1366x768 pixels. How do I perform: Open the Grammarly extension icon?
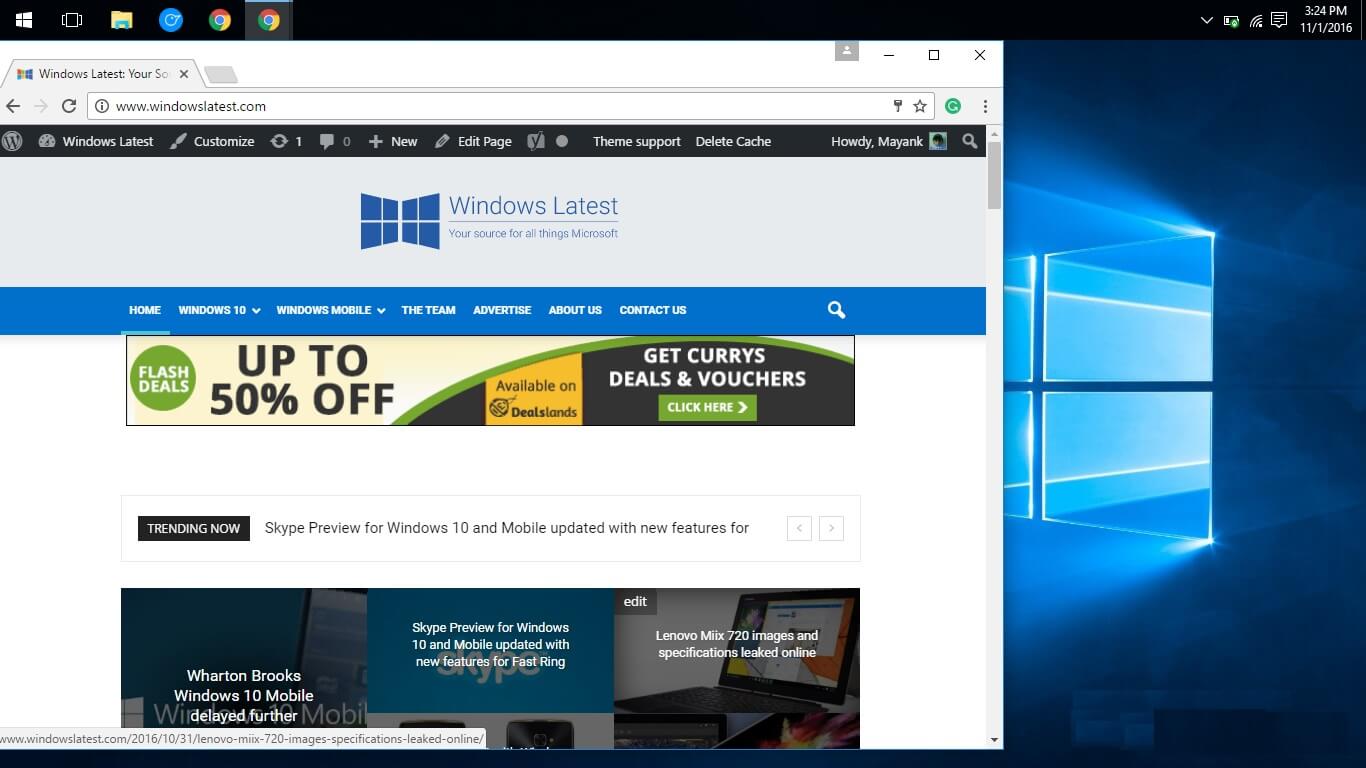coord(953,106)
